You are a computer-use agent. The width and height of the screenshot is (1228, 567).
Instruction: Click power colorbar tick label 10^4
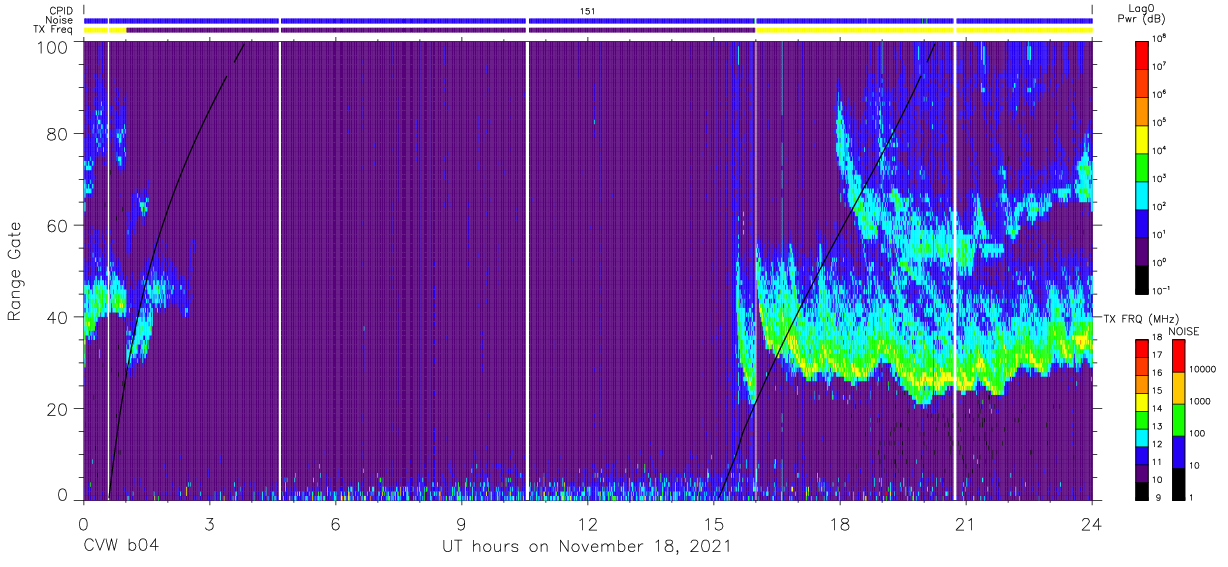(1161, 149)
